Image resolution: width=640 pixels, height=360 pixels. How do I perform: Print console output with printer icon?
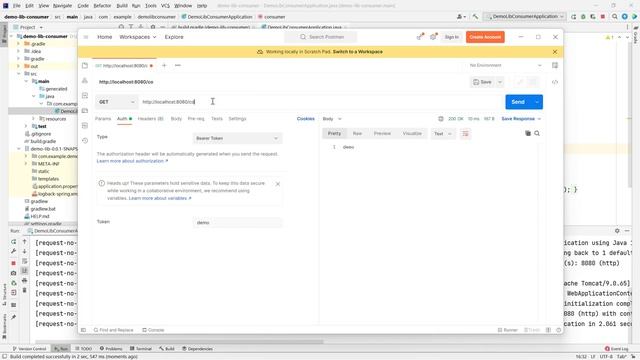pyautogui.click(x=24, y=280)
